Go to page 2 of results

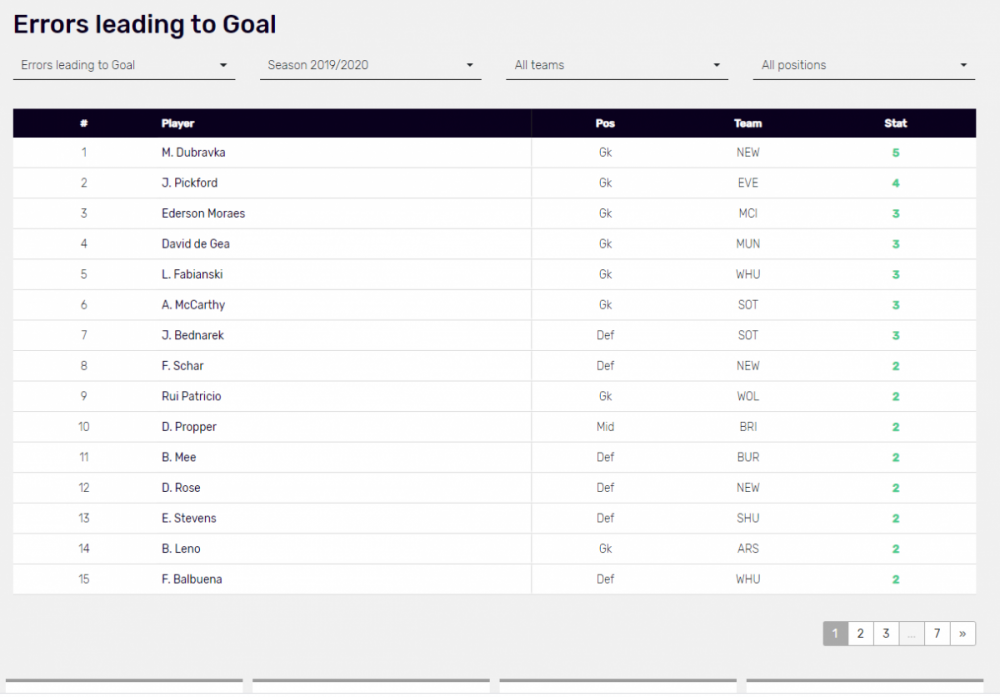(860, 634)
